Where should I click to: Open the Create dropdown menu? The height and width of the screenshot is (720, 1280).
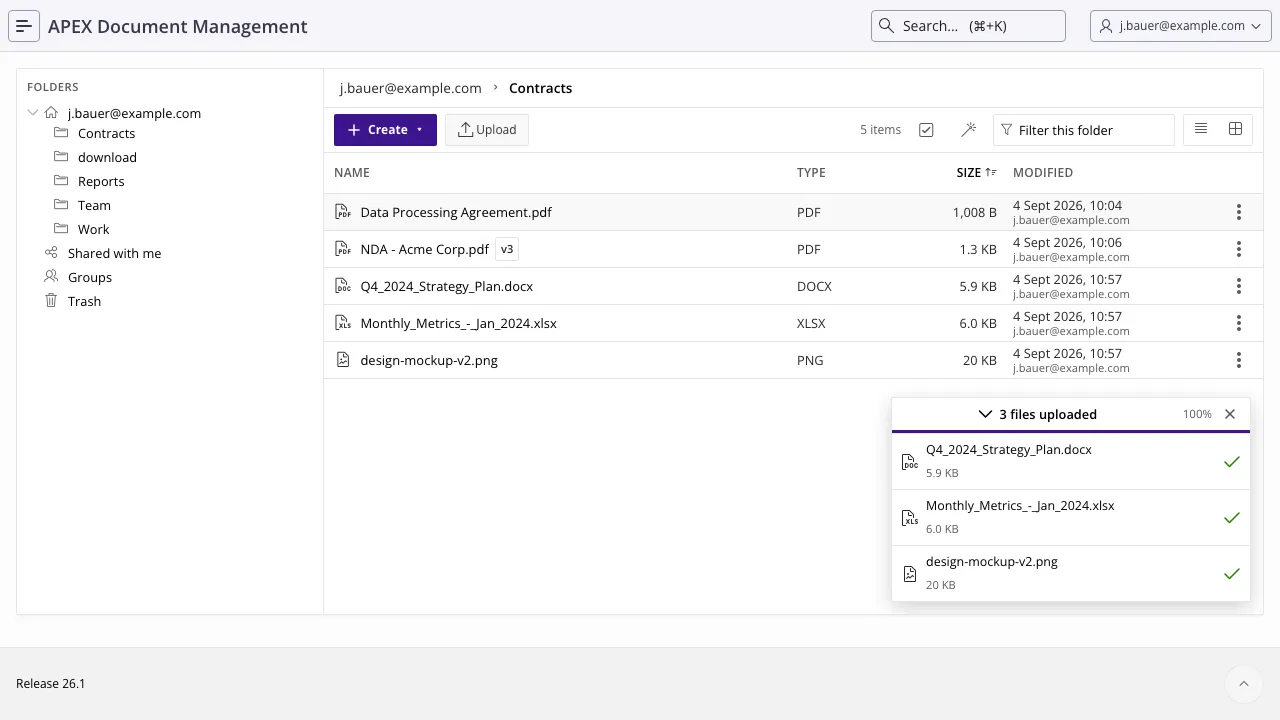385,130
